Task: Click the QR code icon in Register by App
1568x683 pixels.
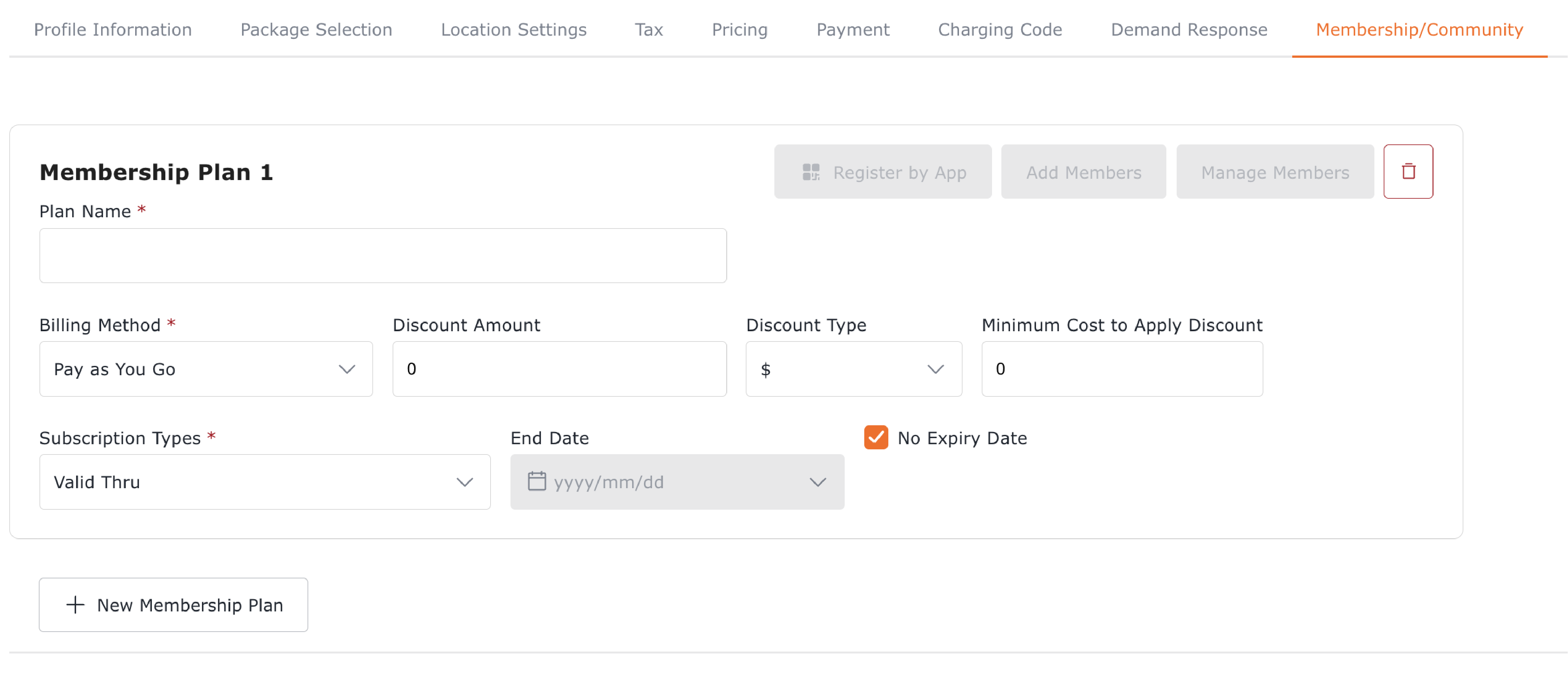Action: coord(811,172)
